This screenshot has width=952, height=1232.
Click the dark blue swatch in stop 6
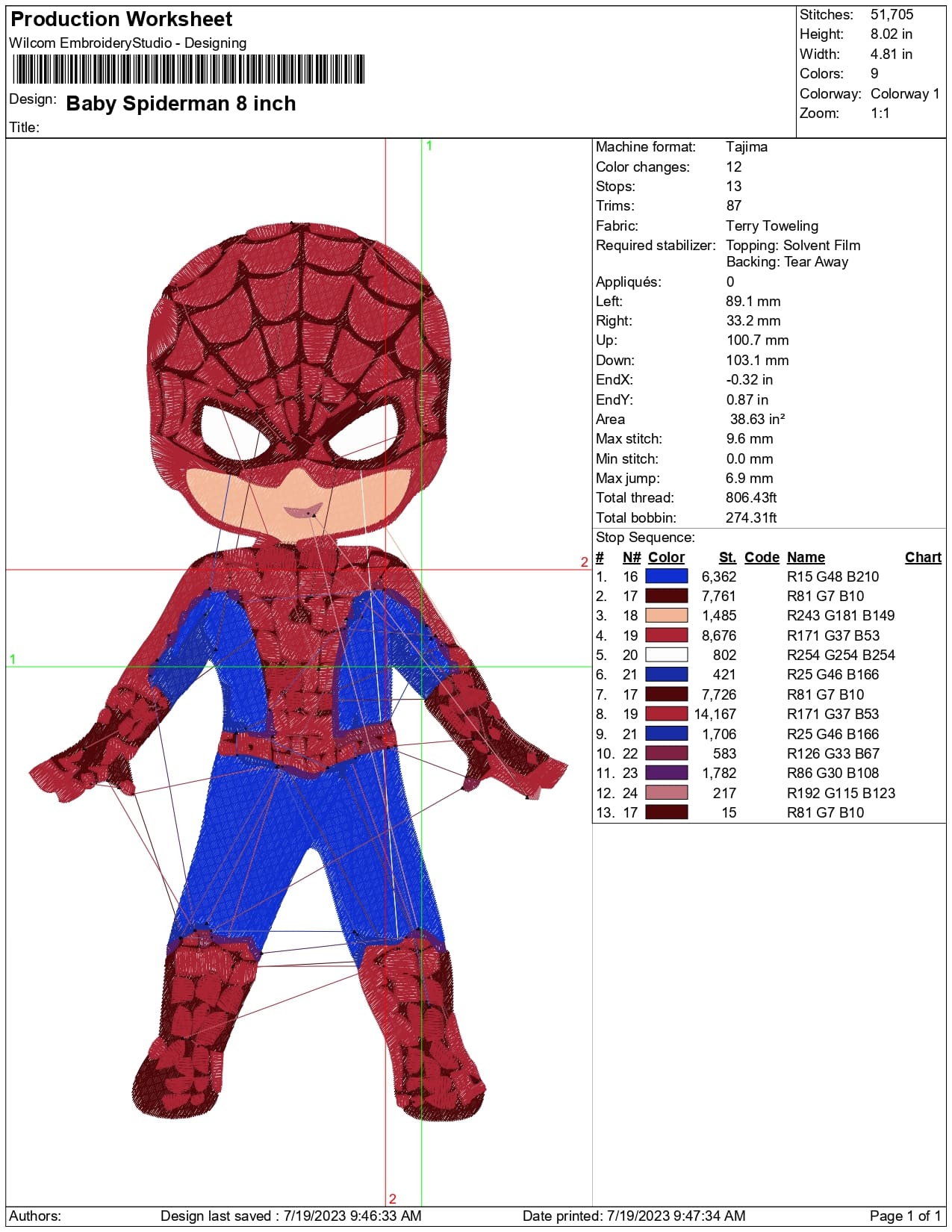click(666, 674)
